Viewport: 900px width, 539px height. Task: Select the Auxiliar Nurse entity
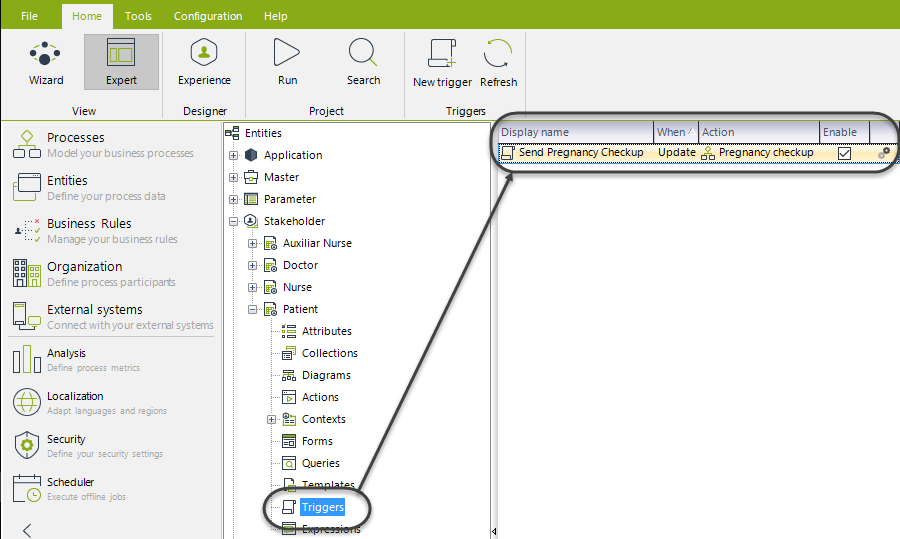pos(317,243)
